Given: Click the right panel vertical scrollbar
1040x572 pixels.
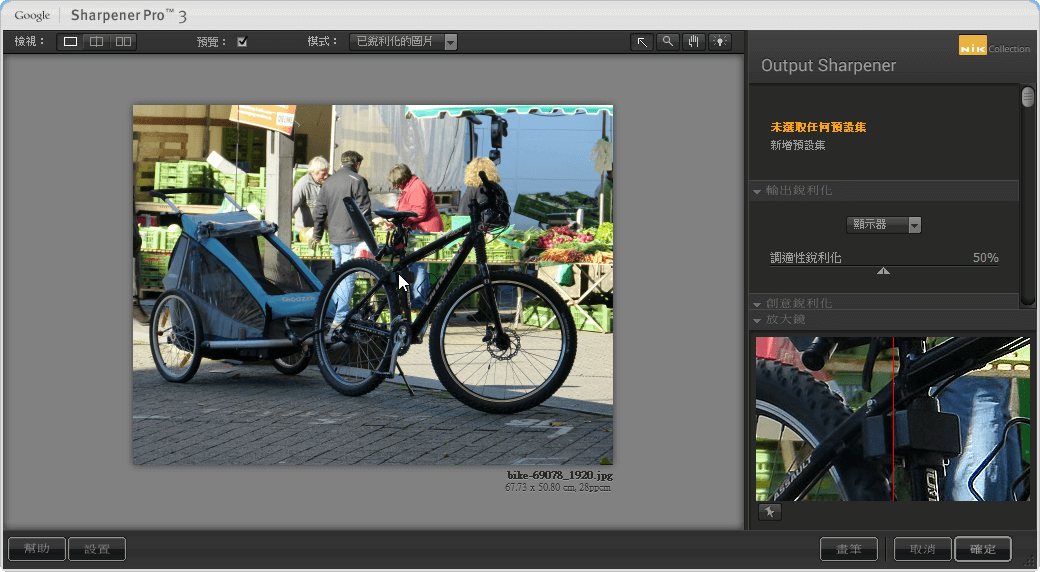Looking at the screenshot, I should coord(1027,98).
